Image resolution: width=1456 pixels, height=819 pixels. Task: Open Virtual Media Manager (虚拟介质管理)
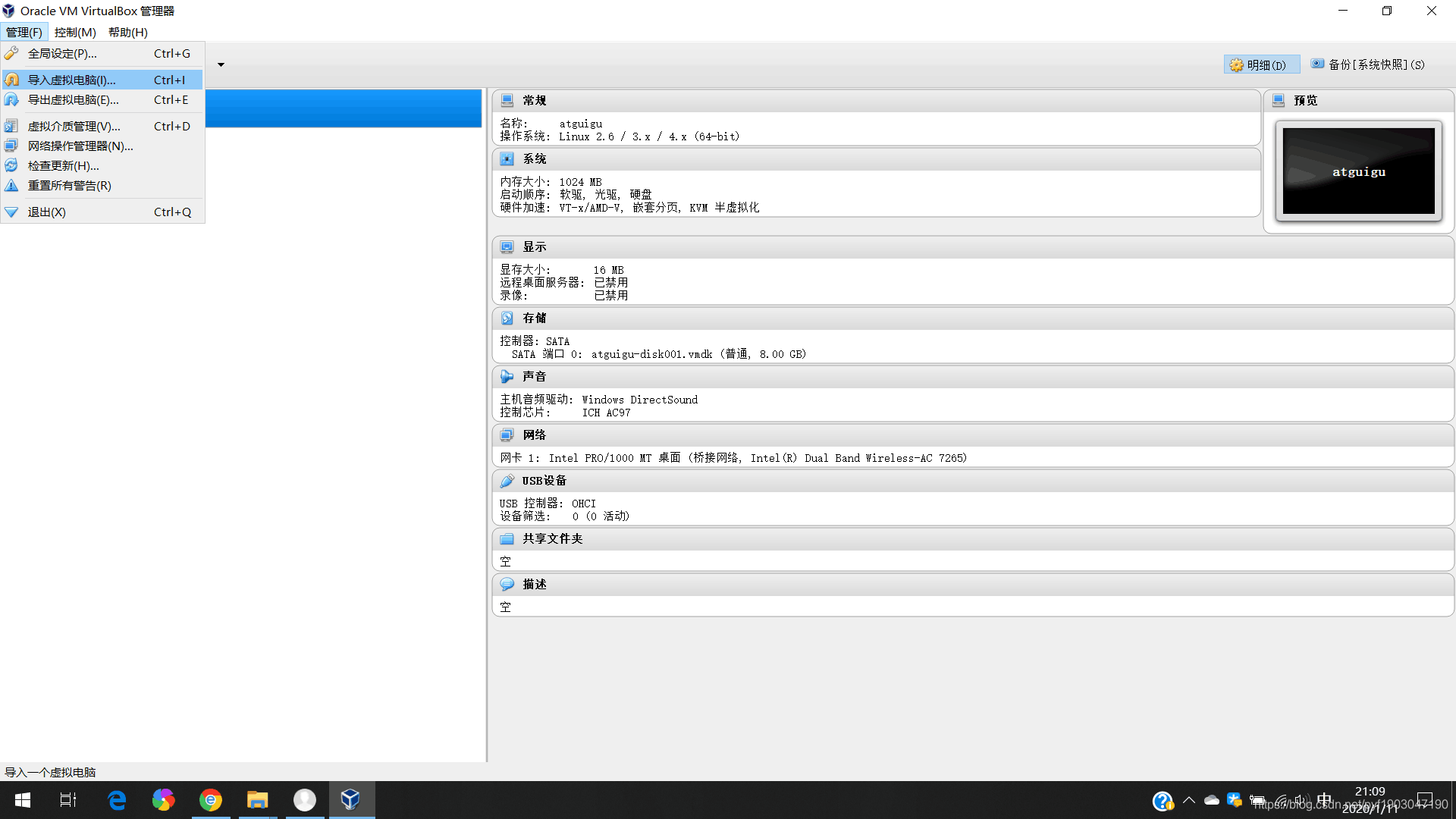[x=102, y=127]
